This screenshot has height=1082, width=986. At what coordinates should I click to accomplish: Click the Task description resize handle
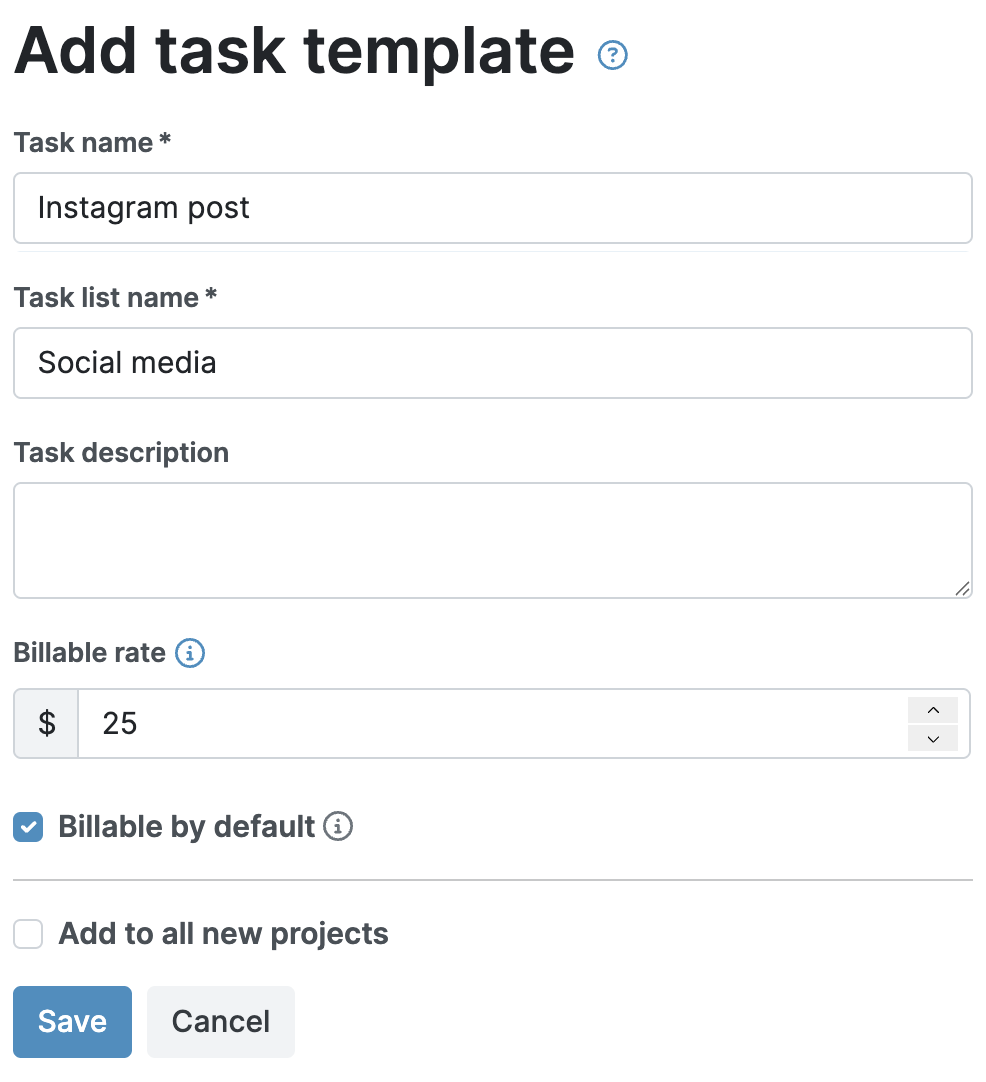point(962,589)
